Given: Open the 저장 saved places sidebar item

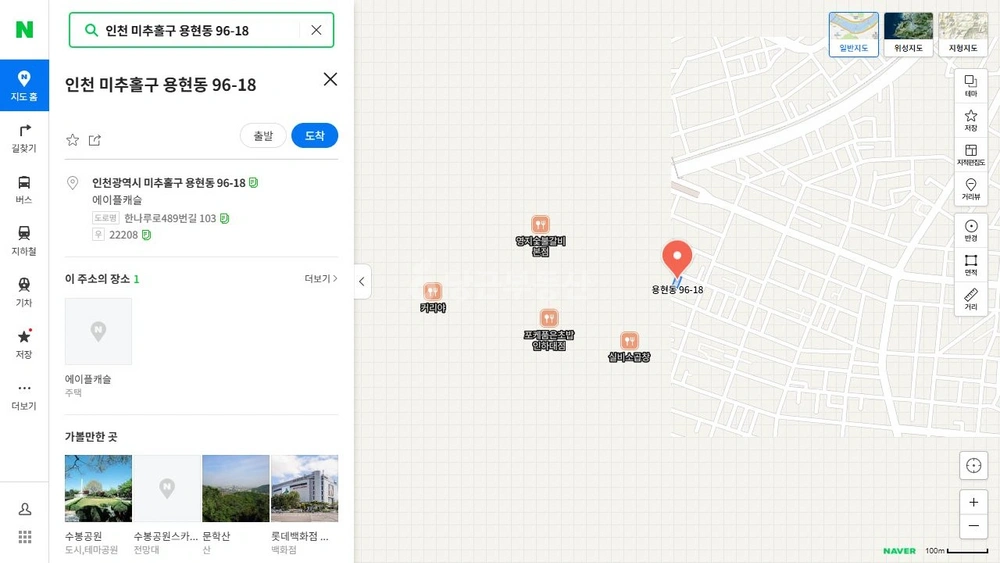Looking at the screenshot, I should (24, 344).
